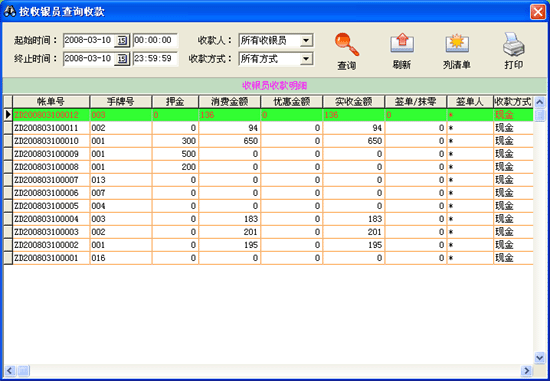Click the 实收金额 column header
The image size is (550, 381).
pos(354,102)
